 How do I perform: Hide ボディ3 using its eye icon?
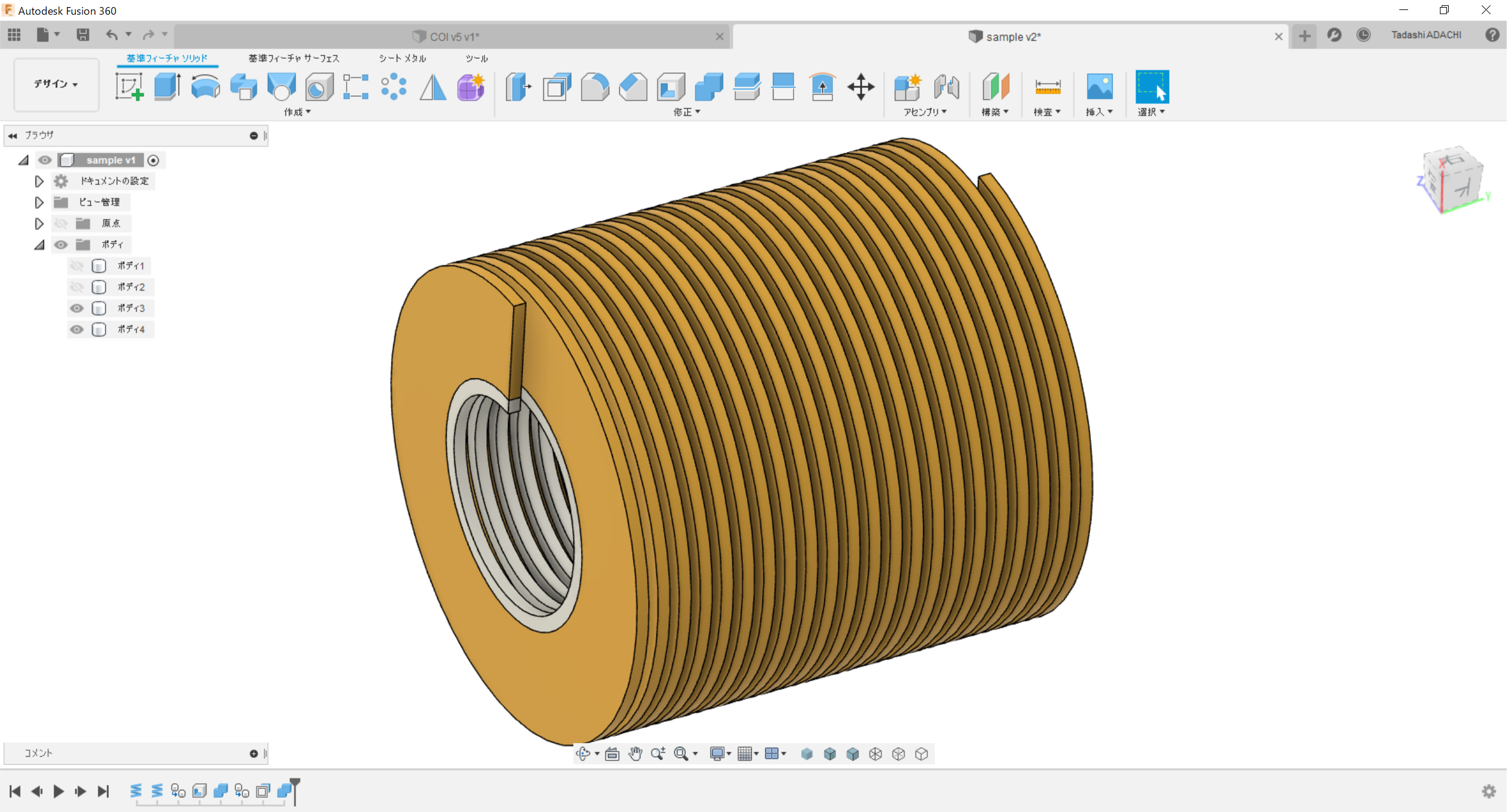(77, 308)
